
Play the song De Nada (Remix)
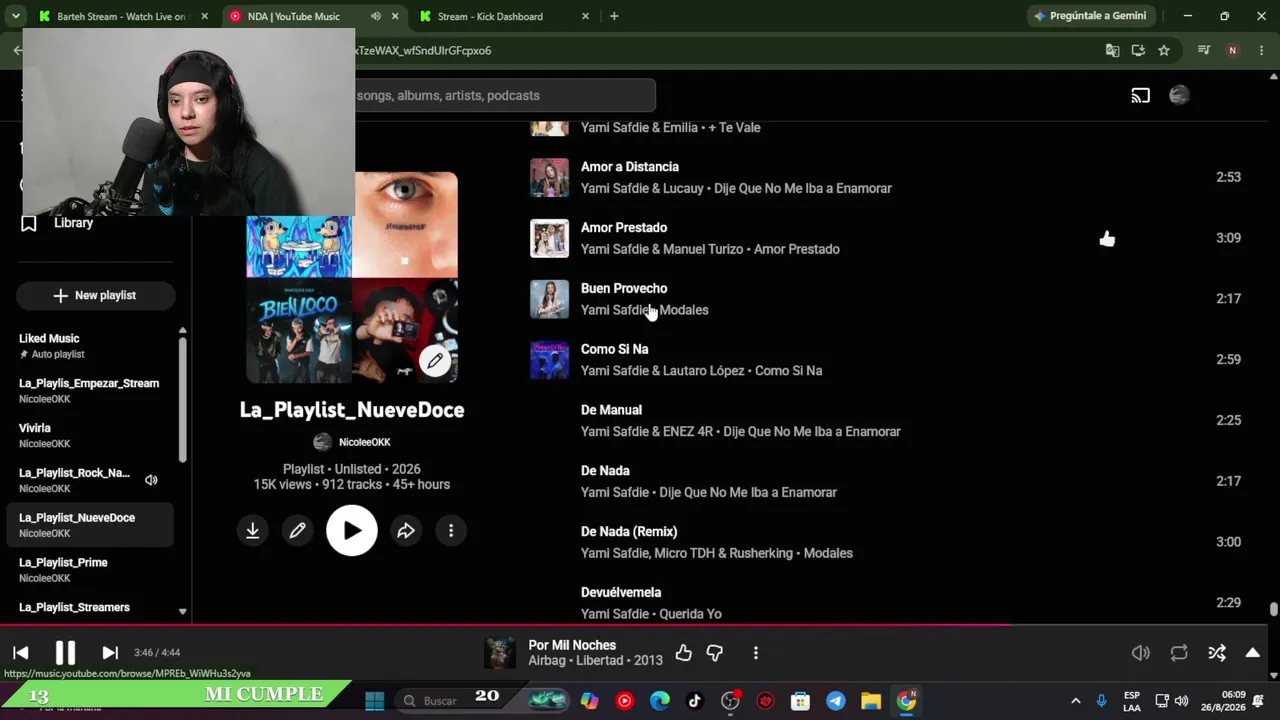tap(629, 532)
